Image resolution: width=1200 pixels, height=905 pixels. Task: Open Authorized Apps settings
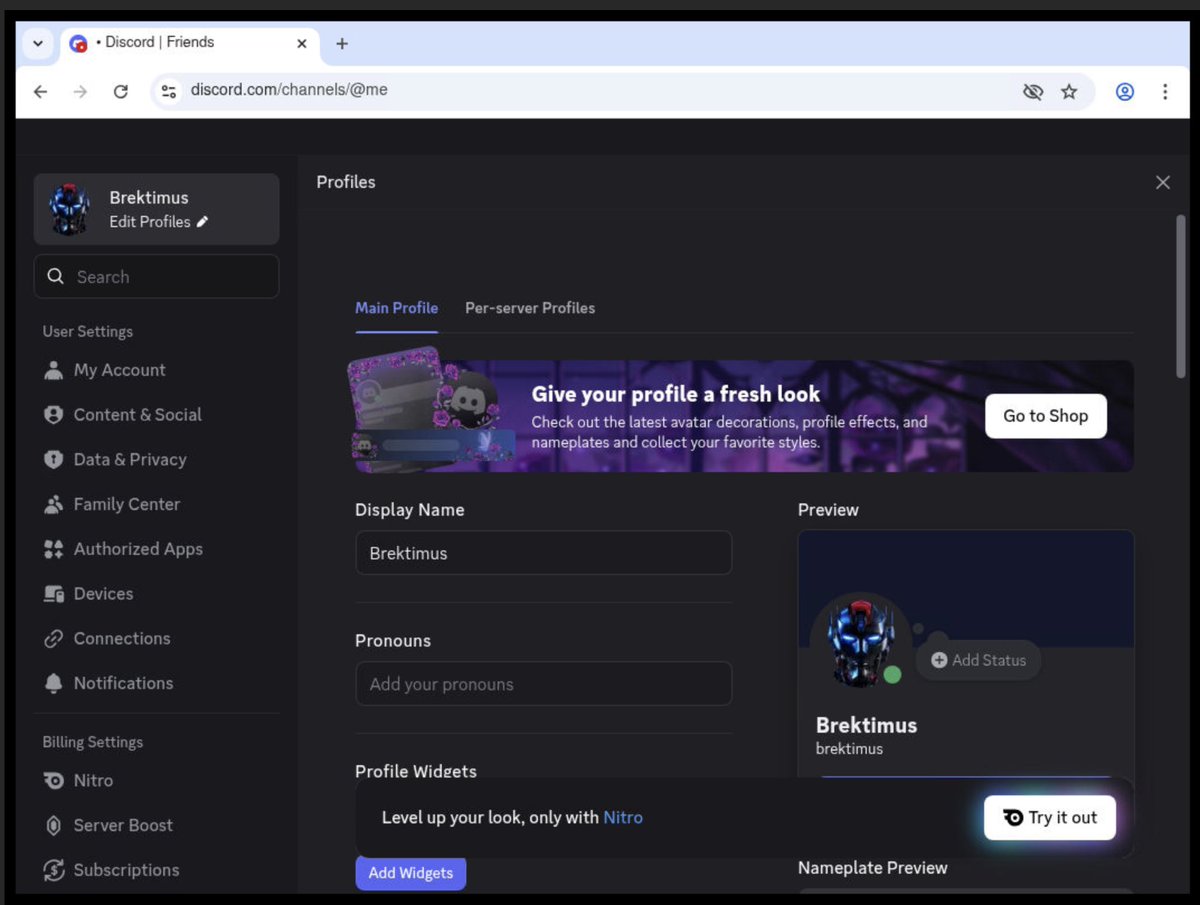coord(156,549)
